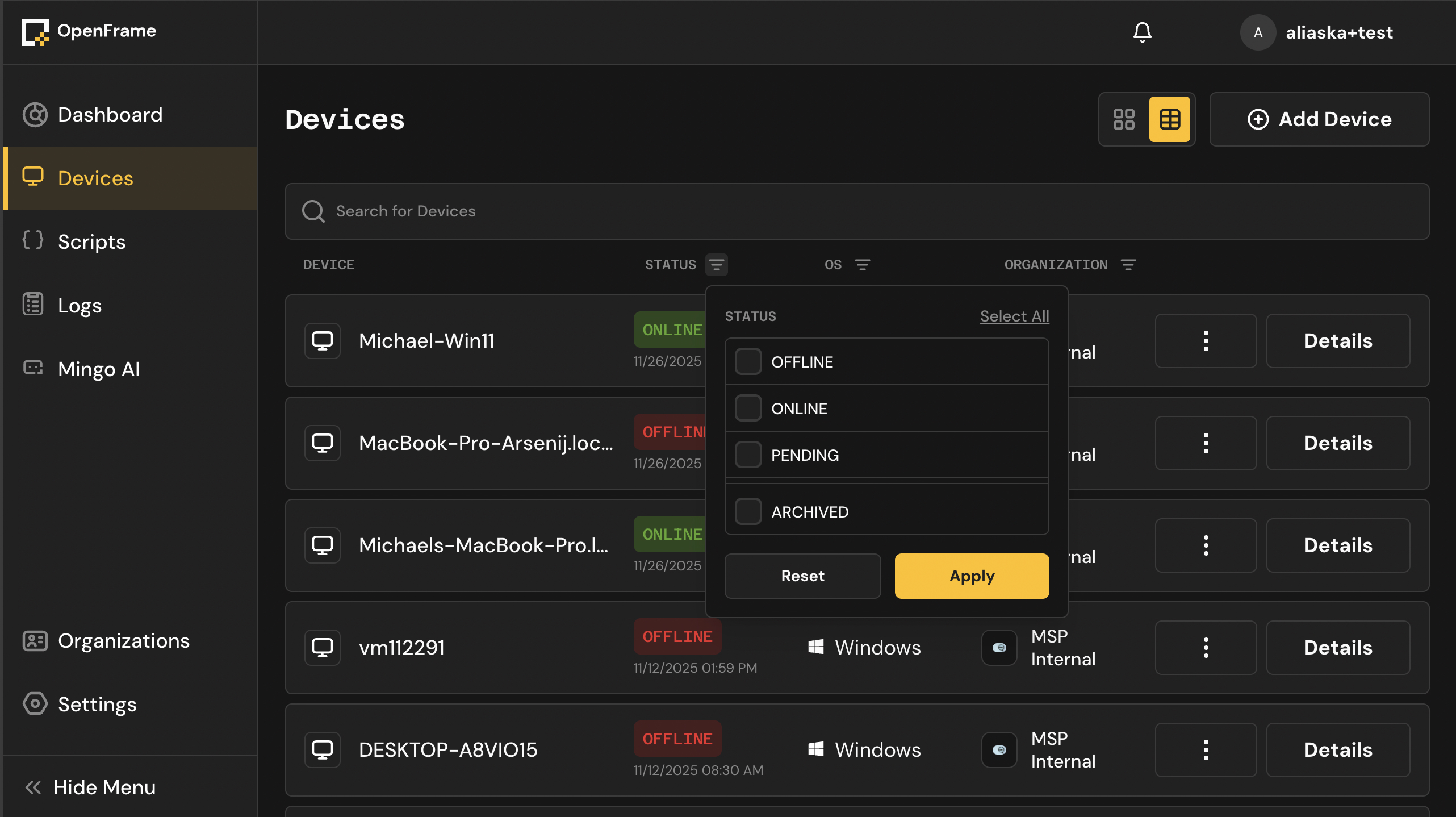
Task: Apply the status filter
Action: [x=972, y=576]
